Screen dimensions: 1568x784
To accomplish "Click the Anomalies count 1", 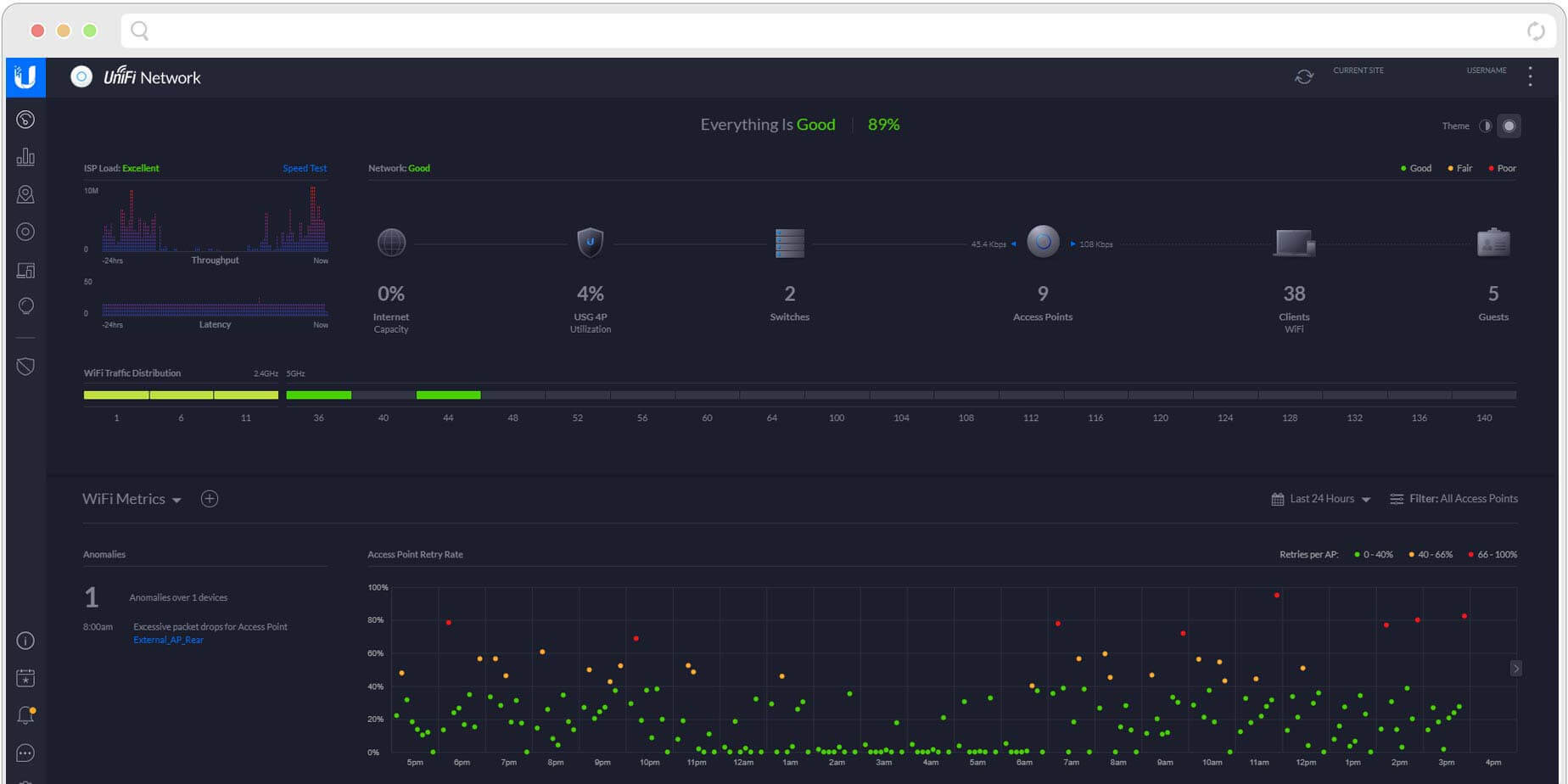I will tap(92, 597).
